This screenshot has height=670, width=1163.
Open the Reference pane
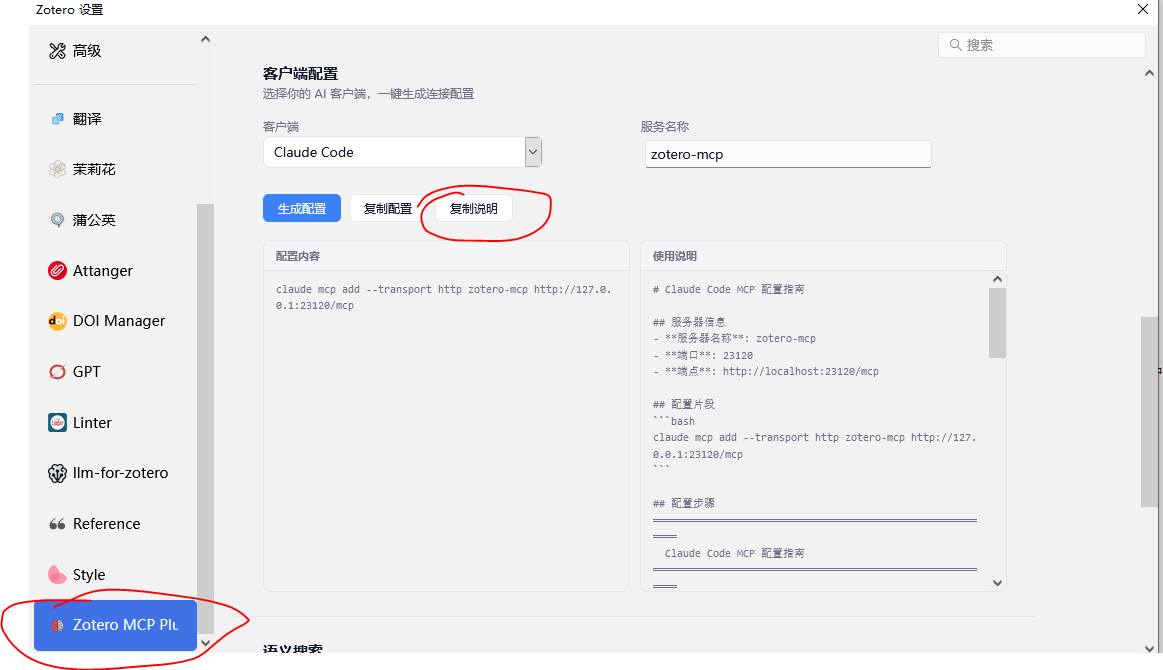(115, 524)
